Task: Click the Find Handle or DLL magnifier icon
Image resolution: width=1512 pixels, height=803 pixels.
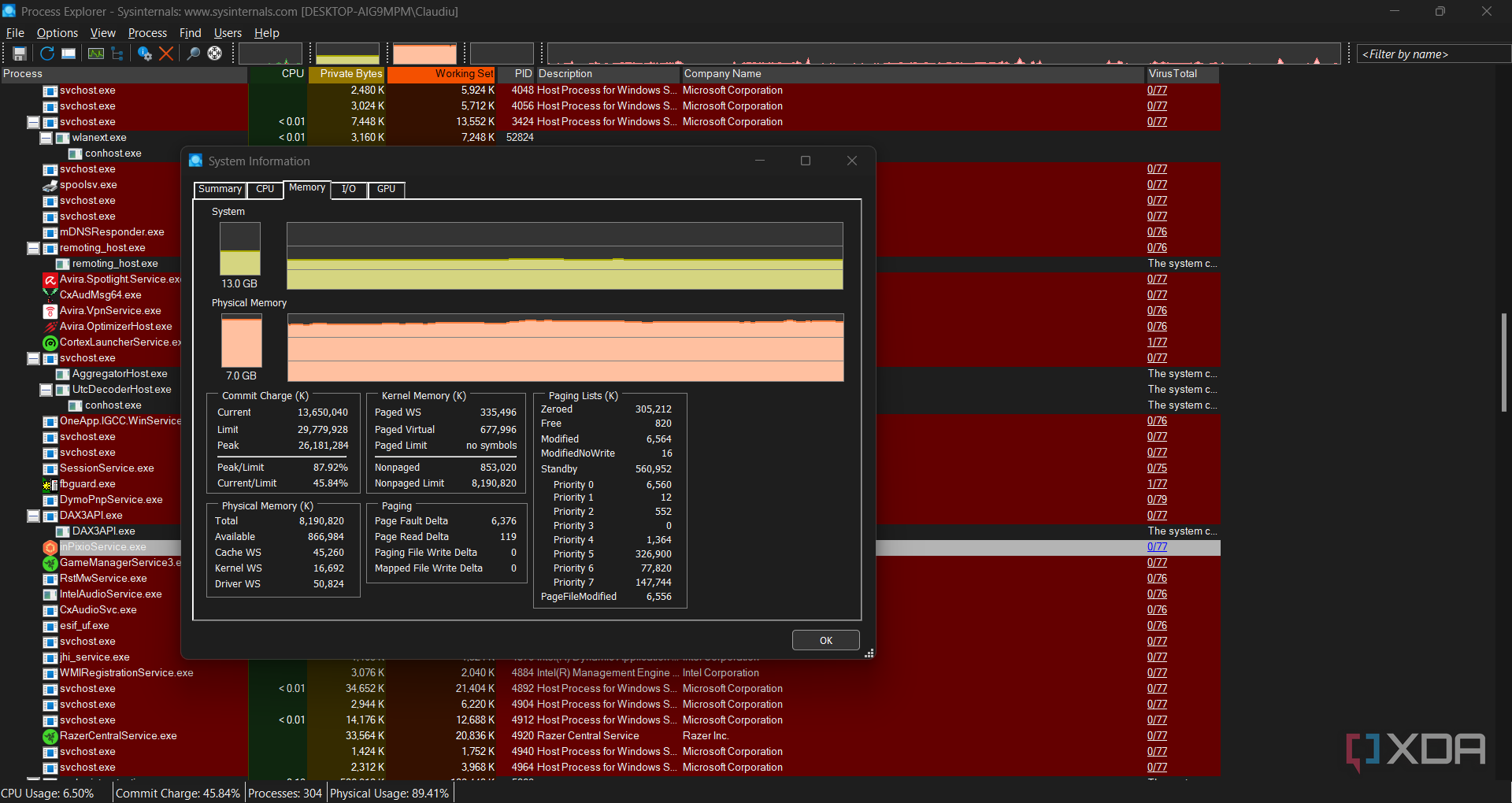Action: click(x=193, y=54)
